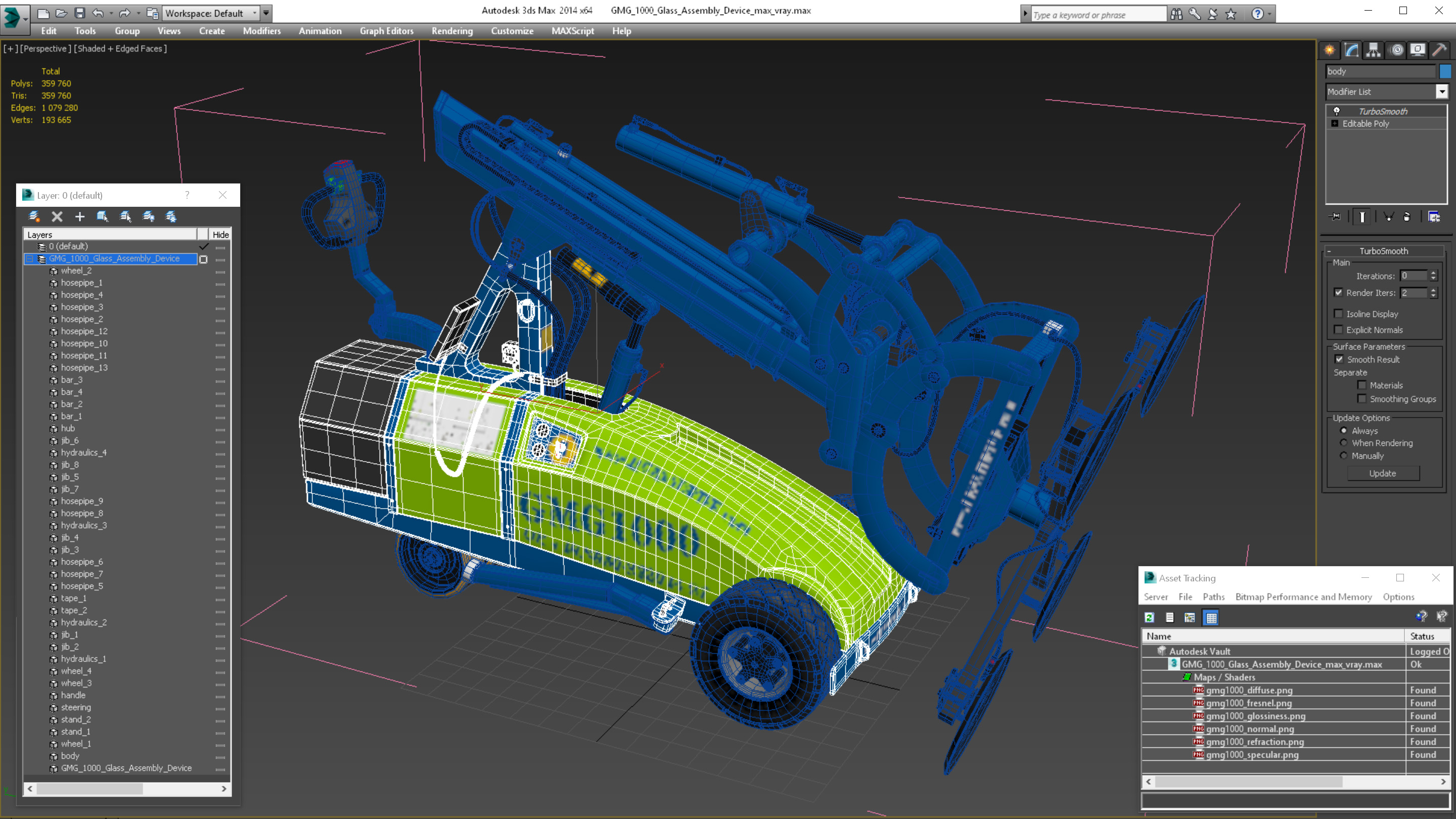Toggle Smooth Result checkbox

[x=1339, y=359]
